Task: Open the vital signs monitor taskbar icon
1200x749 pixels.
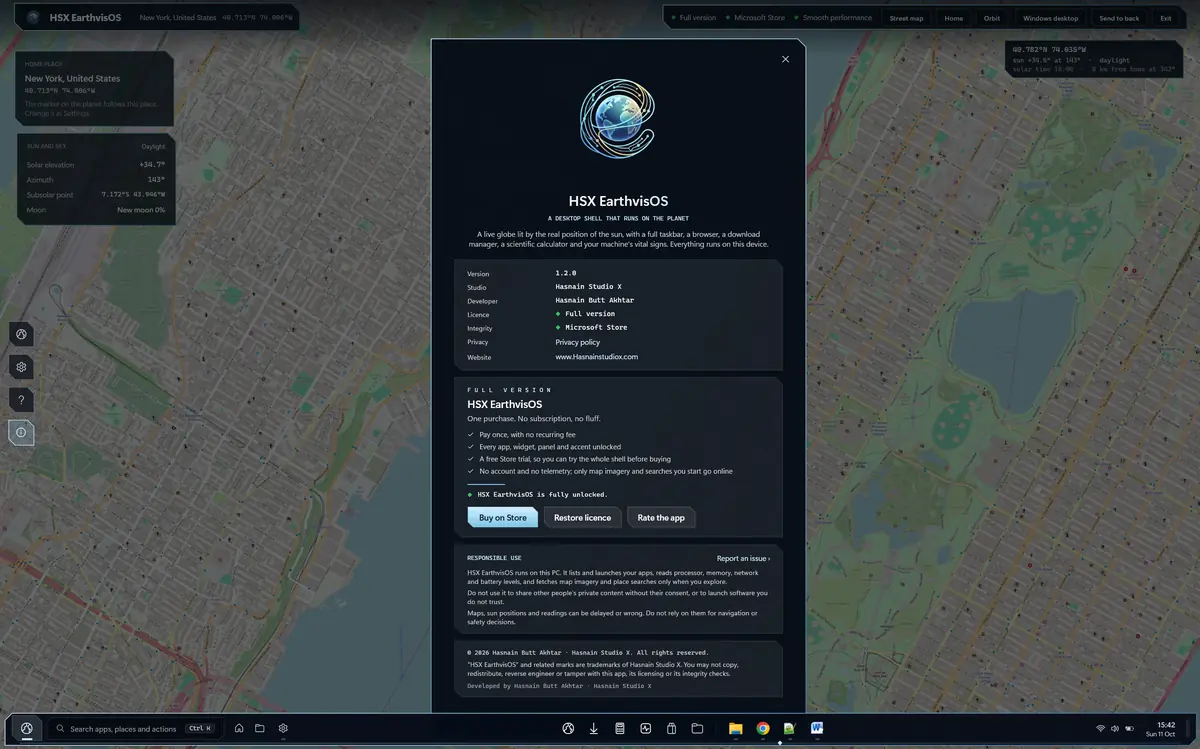Action: [x=646, y=729]
